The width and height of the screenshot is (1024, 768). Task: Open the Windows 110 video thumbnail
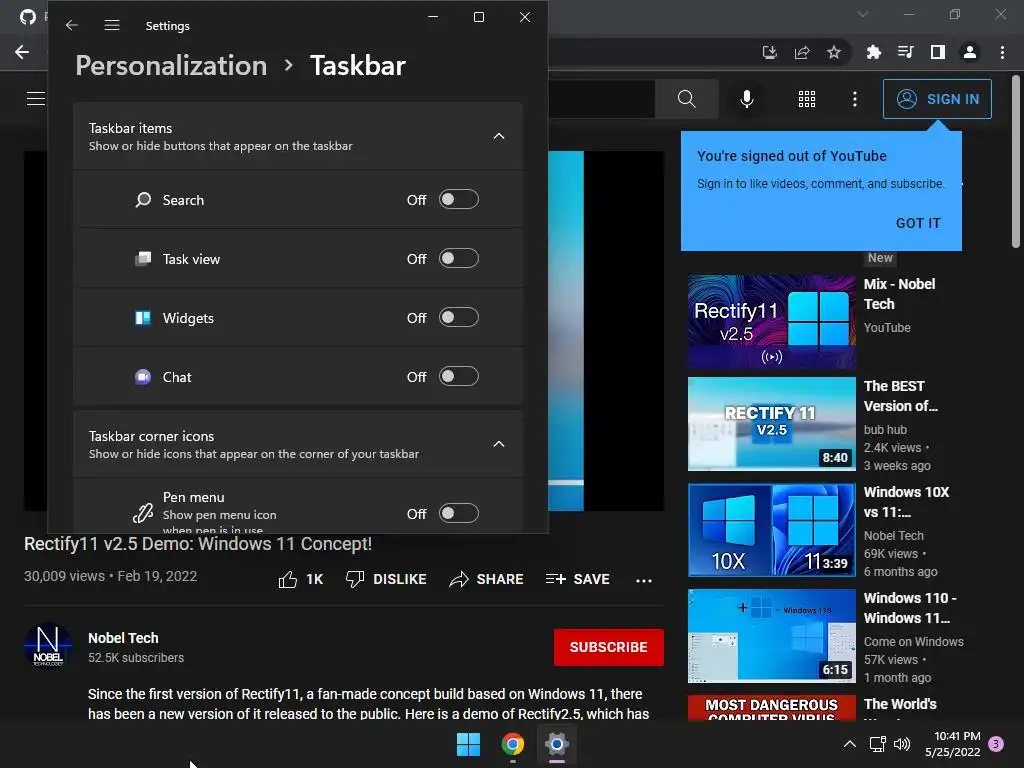pos(771,636)
